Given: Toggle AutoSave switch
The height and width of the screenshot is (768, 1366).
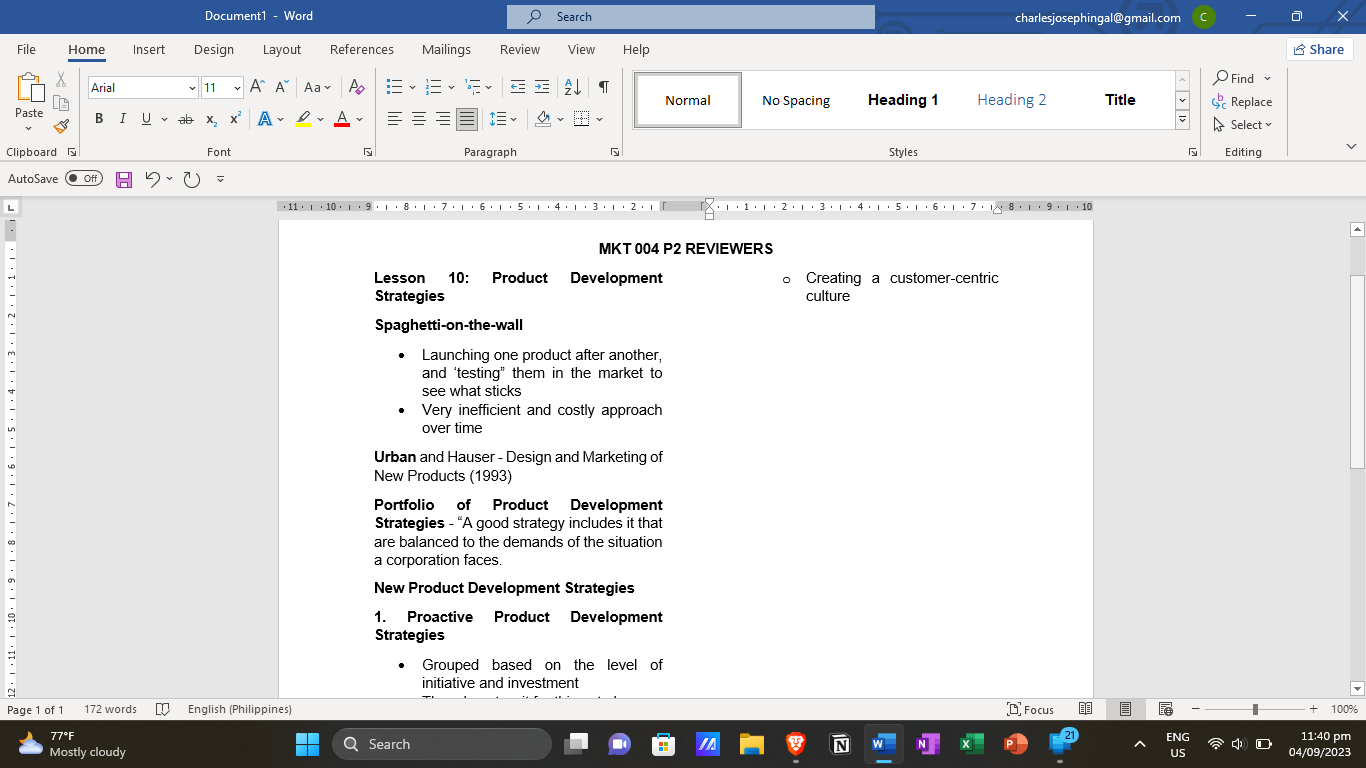Looking at the screenshot, I should pos(84,179).
